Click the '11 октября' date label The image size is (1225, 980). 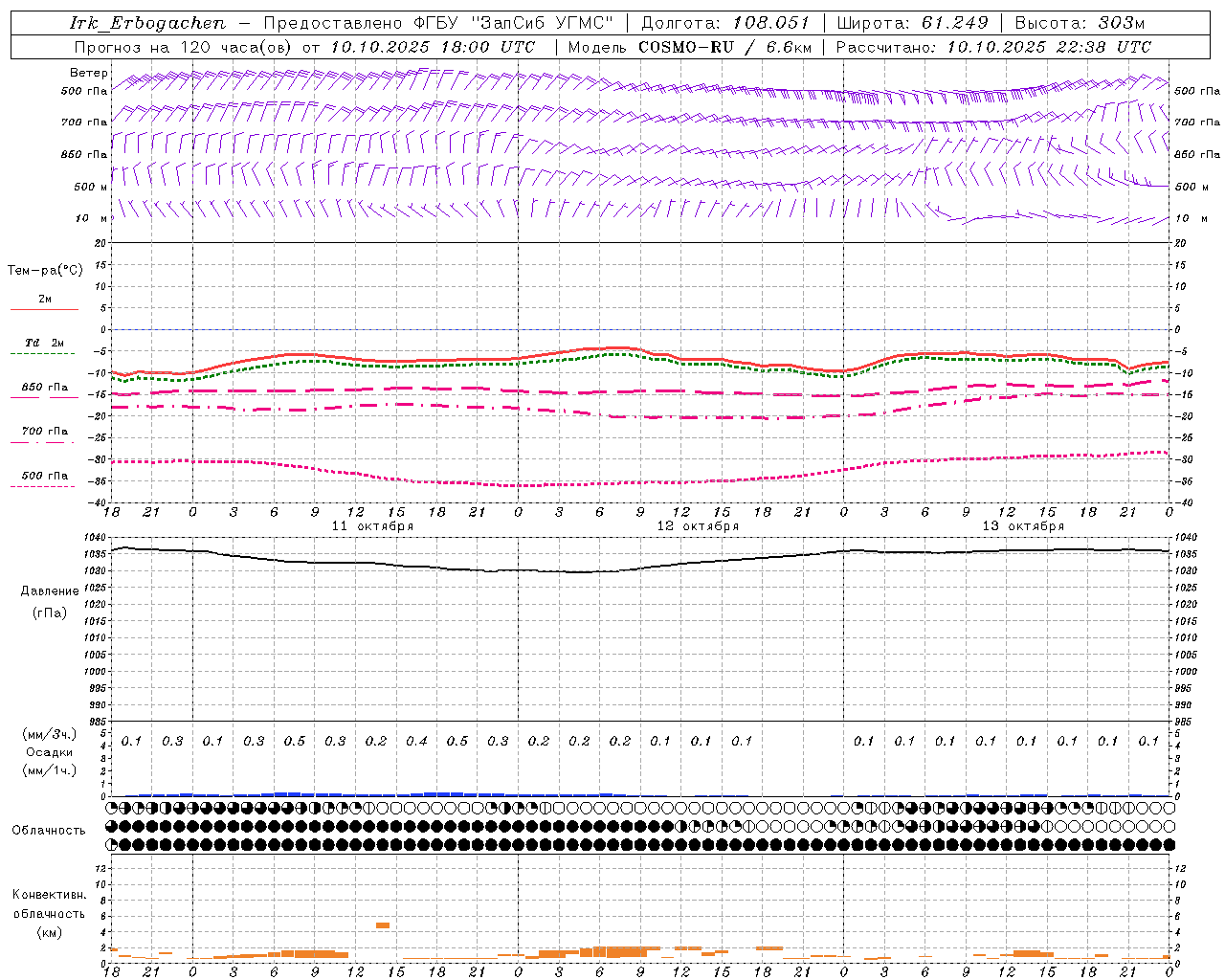point(372,526)
